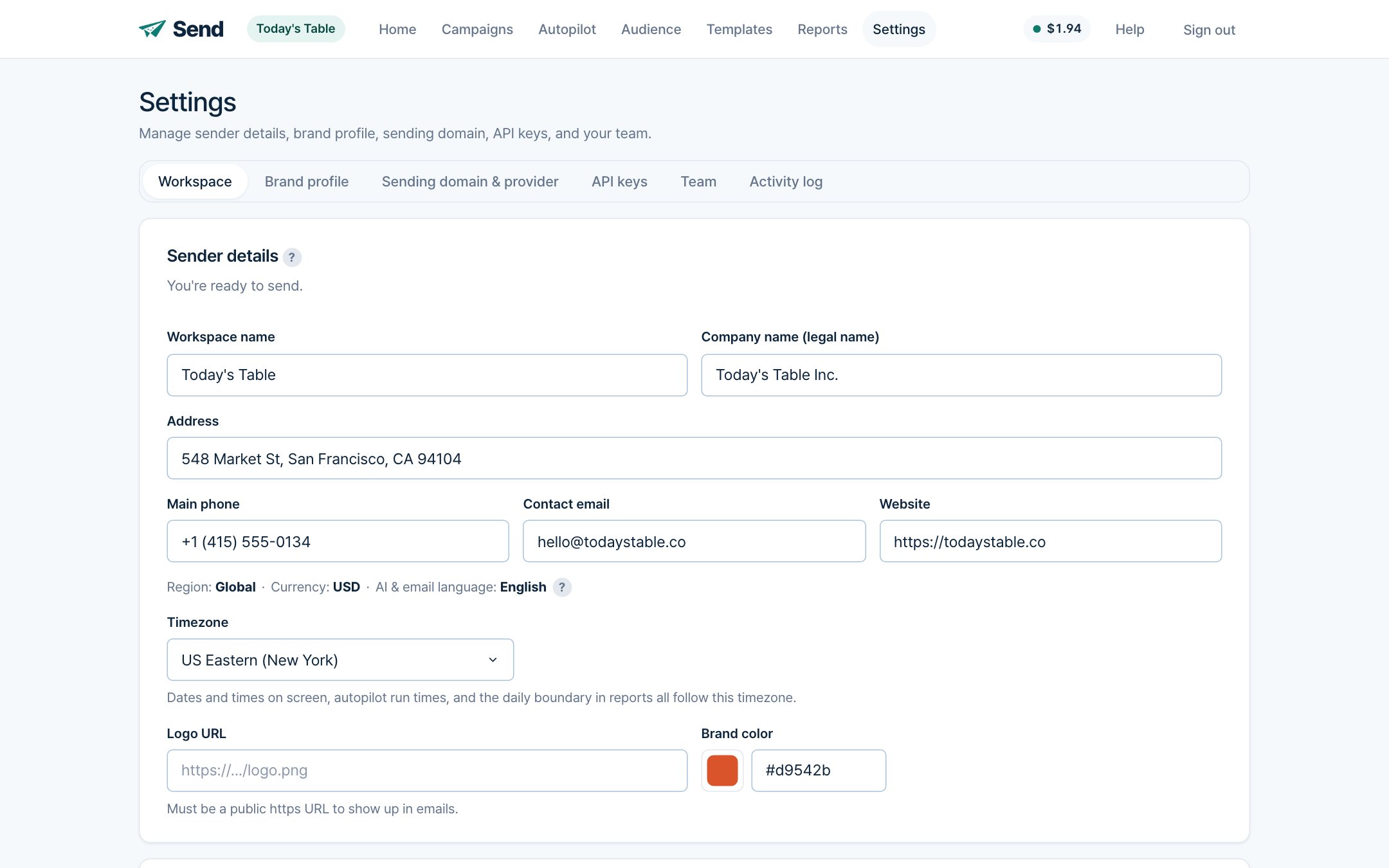Navigate to the Autopilot page
The width and height of the screenshot is (1389, 868).
(x=567, y=29)
